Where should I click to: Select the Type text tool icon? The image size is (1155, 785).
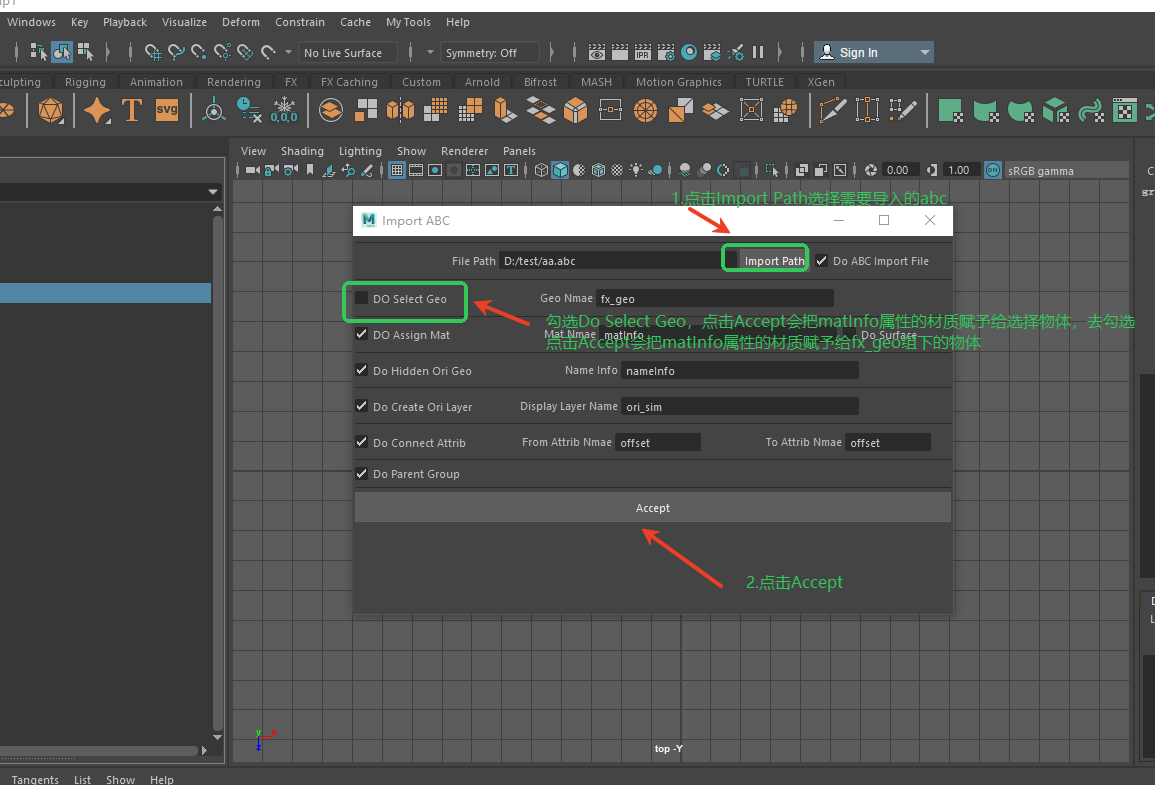coord(132,110)
